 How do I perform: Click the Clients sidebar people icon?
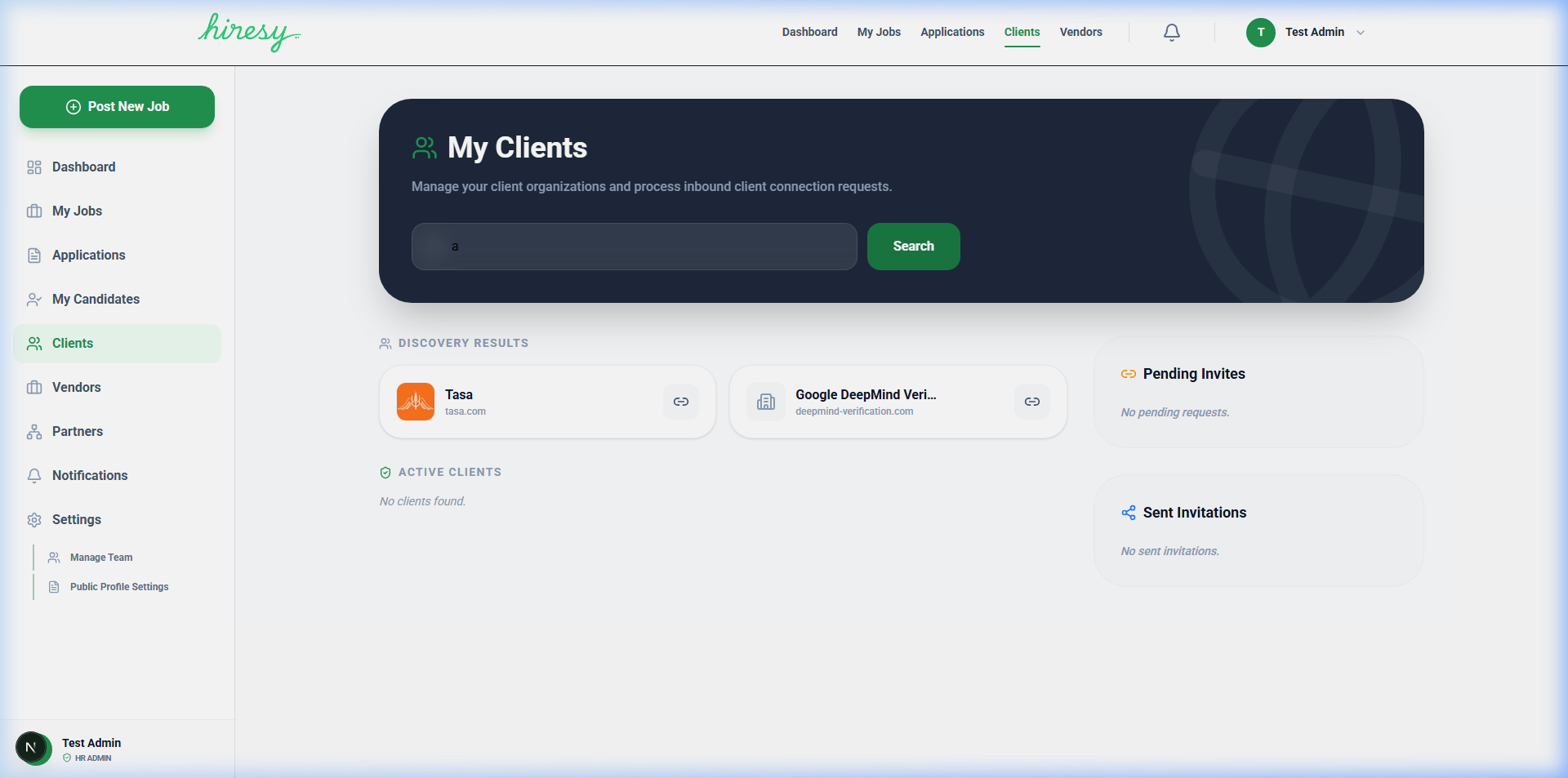coord(34,344)
